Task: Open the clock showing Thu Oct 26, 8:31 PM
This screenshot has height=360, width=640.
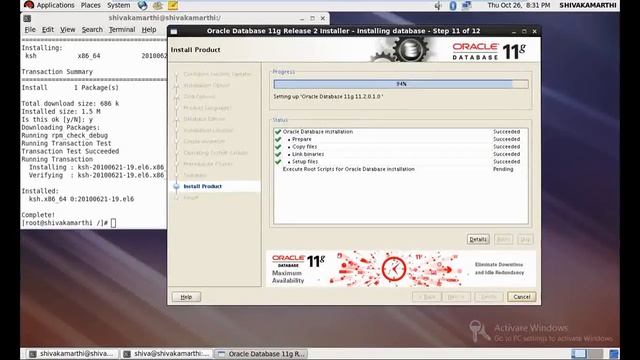Action: coord(518,5)
